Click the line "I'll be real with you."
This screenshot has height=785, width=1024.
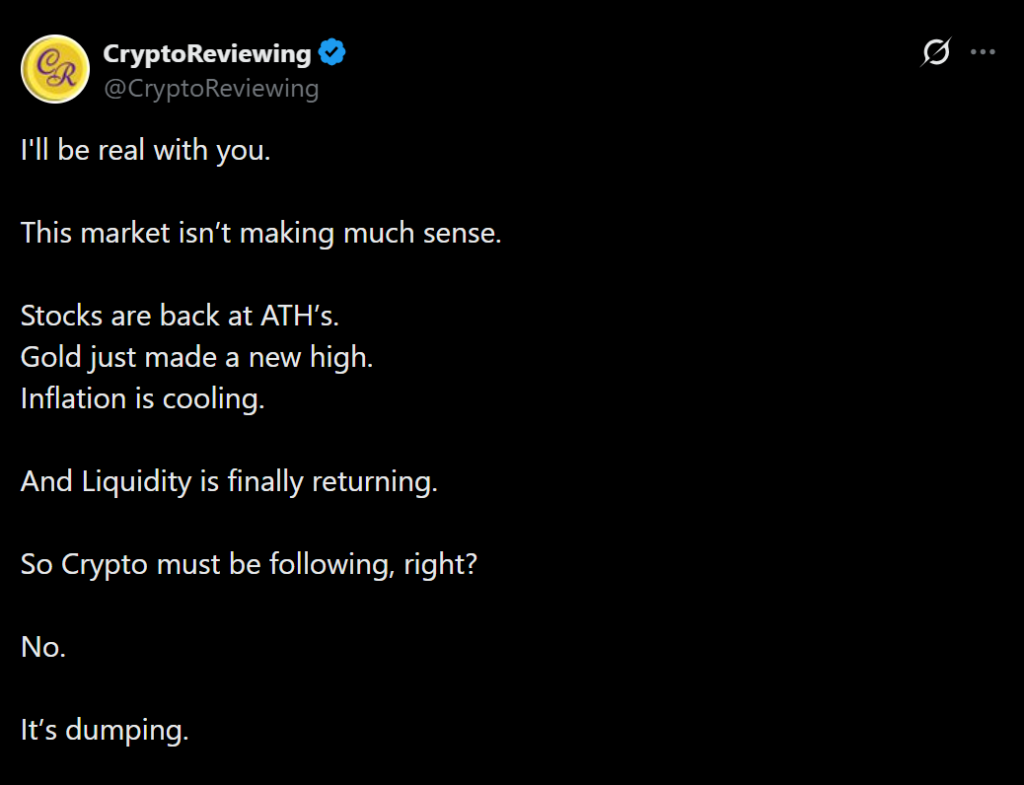pyautogui.click(x=146, y=151)
